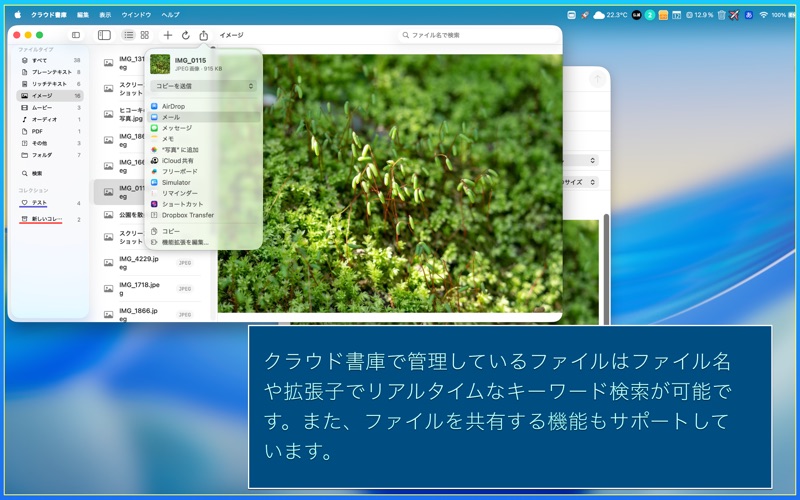Image resolution: width=800 pixels, height=500 pixels.
Task: Choose Simulator in share menu
Action: click(204, 182)
